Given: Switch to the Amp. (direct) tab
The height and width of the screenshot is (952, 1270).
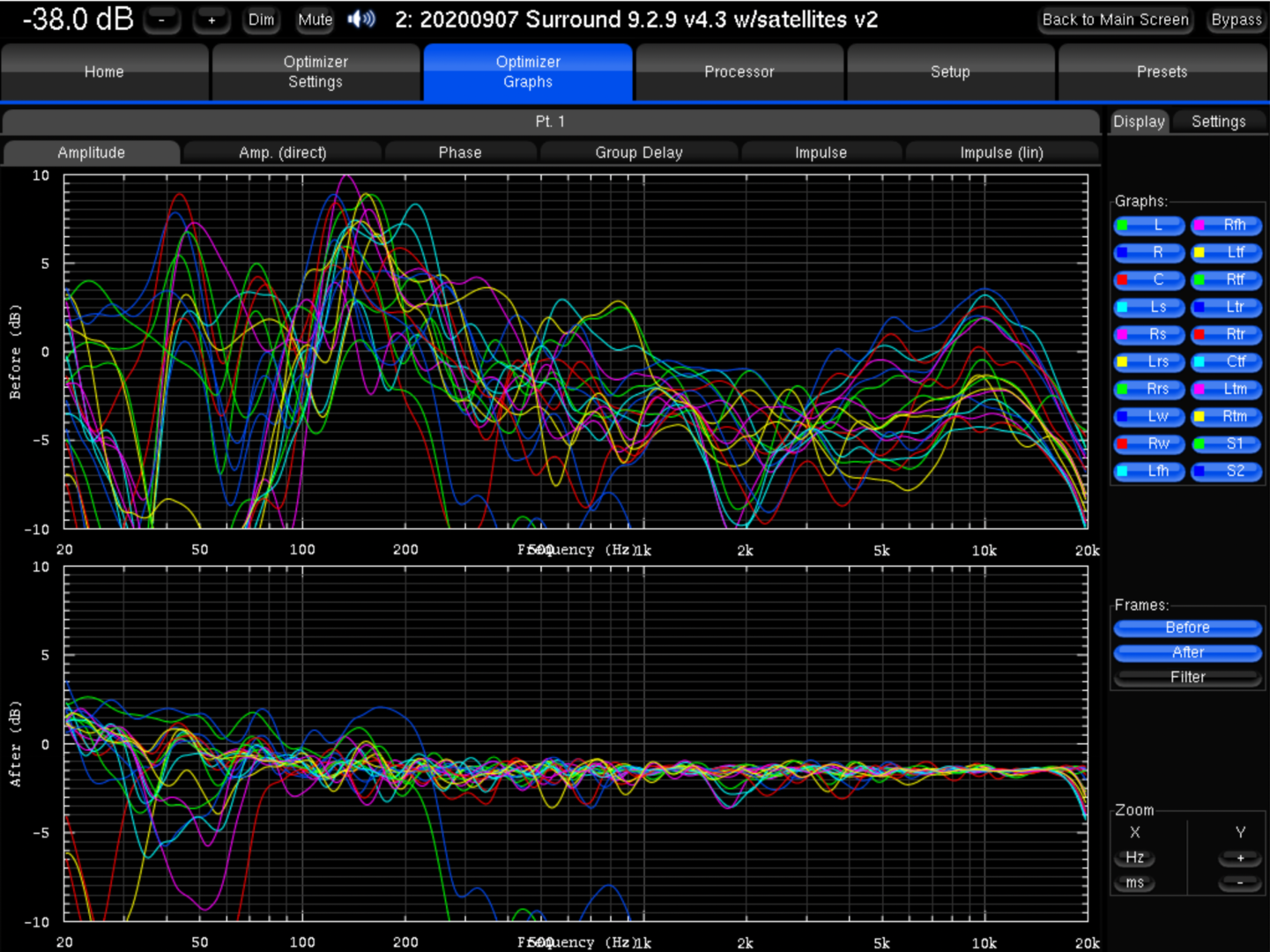Looking at the screenshot, I should [x=282, y=152].
